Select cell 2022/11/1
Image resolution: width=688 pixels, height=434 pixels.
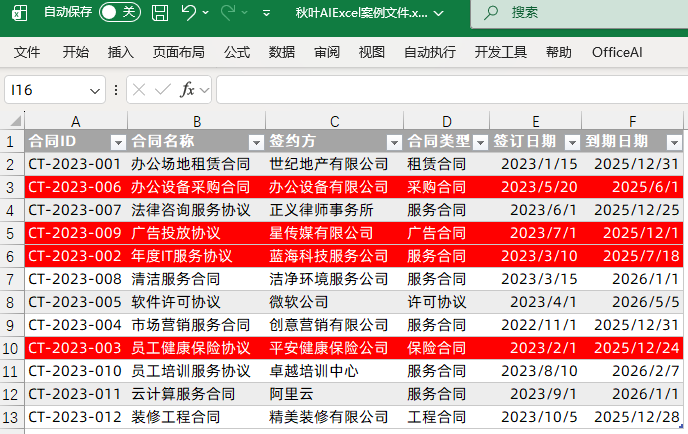tap(536, 325)
